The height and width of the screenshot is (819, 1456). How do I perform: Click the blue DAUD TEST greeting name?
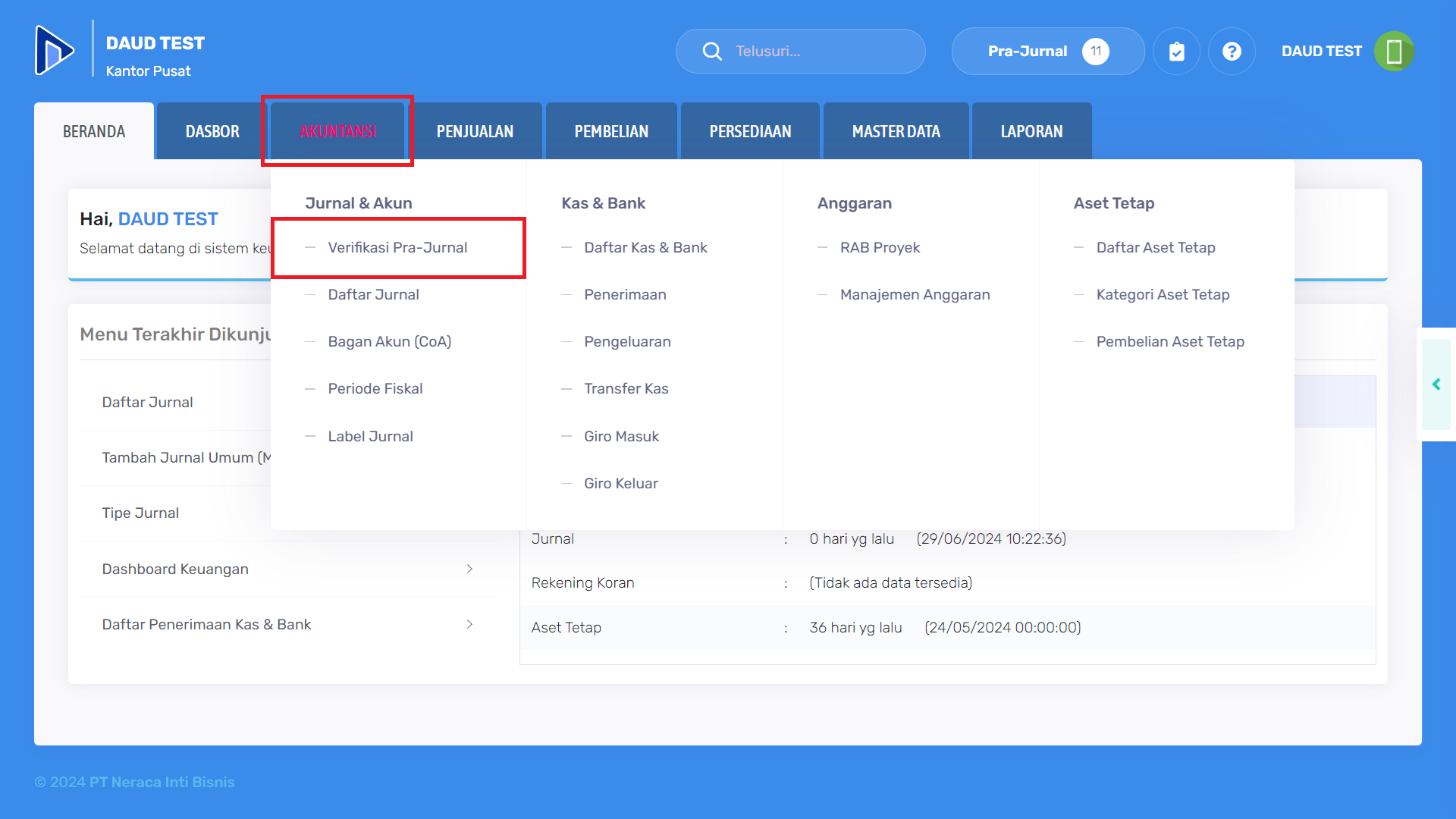pyautogui.click(x=168, y=219)
